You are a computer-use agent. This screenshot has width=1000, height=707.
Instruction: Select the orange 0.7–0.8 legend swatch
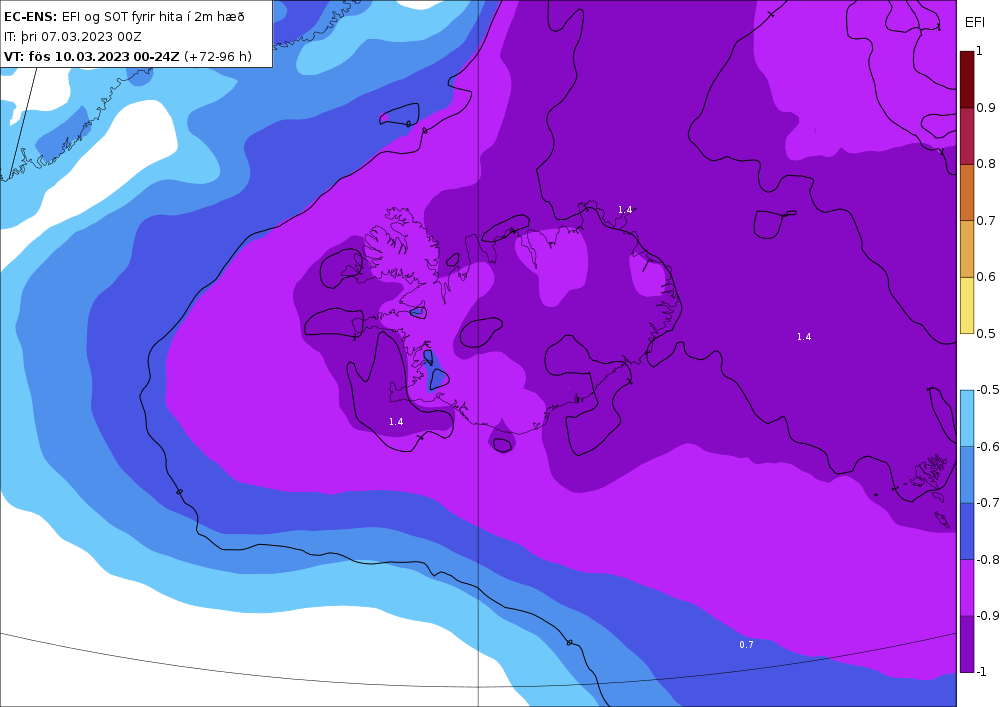(967, 193)
